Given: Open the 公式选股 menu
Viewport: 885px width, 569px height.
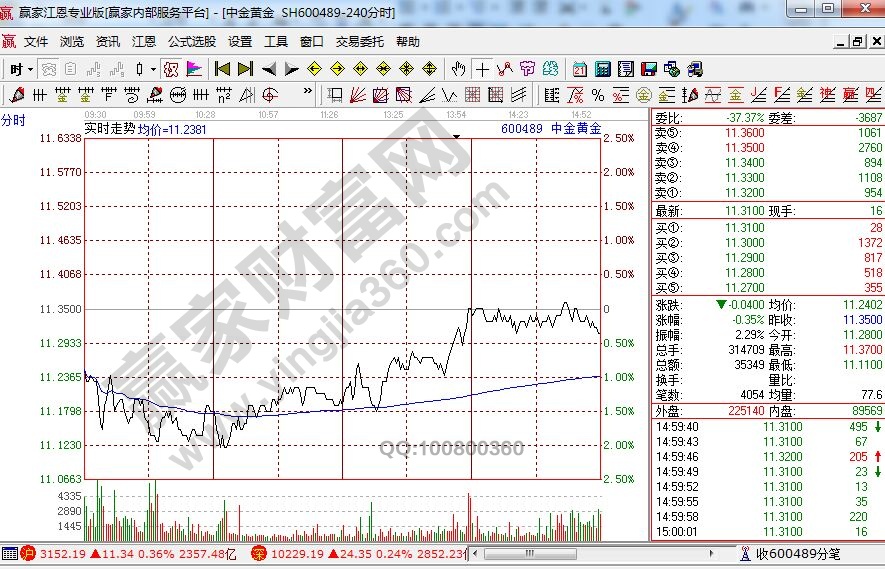Looking at the screenshot, I should point(191,42).
